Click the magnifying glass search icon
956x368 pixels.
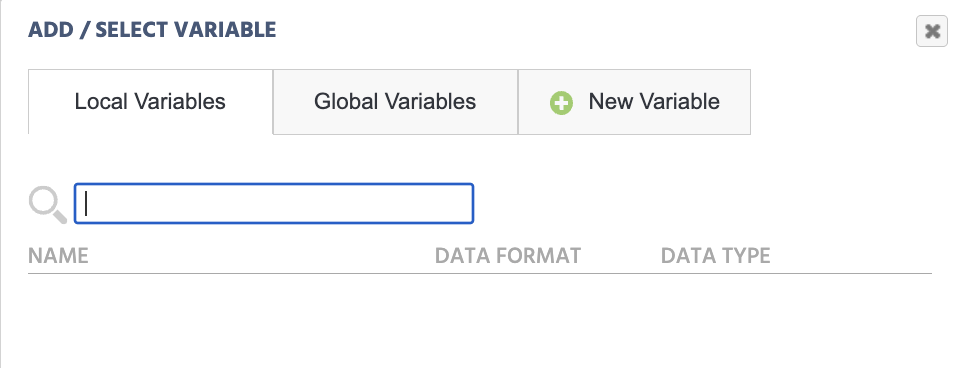point(48,205)
